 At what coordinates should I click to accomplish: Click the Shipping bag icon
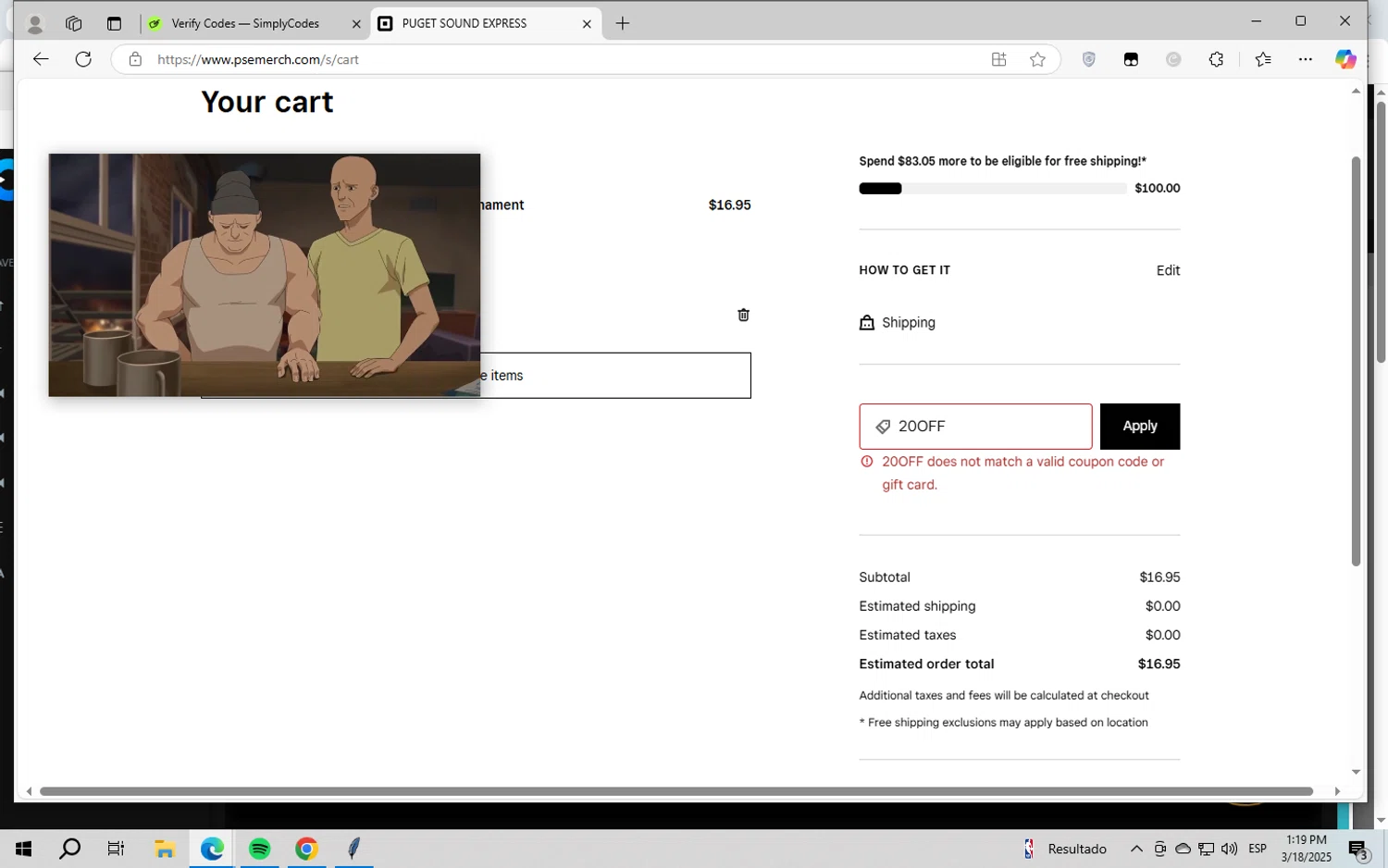[x=867, y=322]
